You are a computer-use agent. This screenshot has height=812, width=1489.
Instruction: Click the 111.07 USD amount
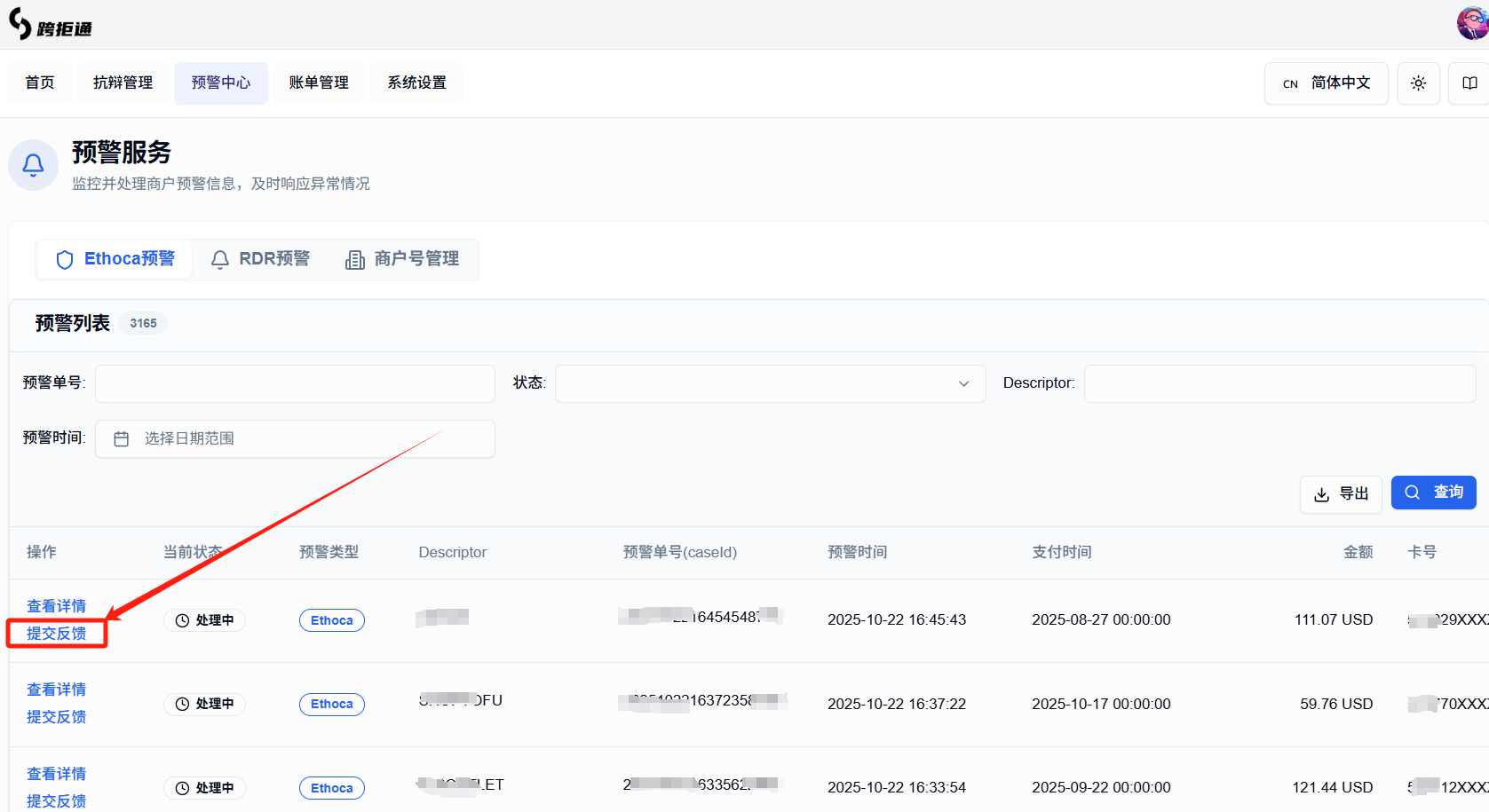coord(1334,619)
